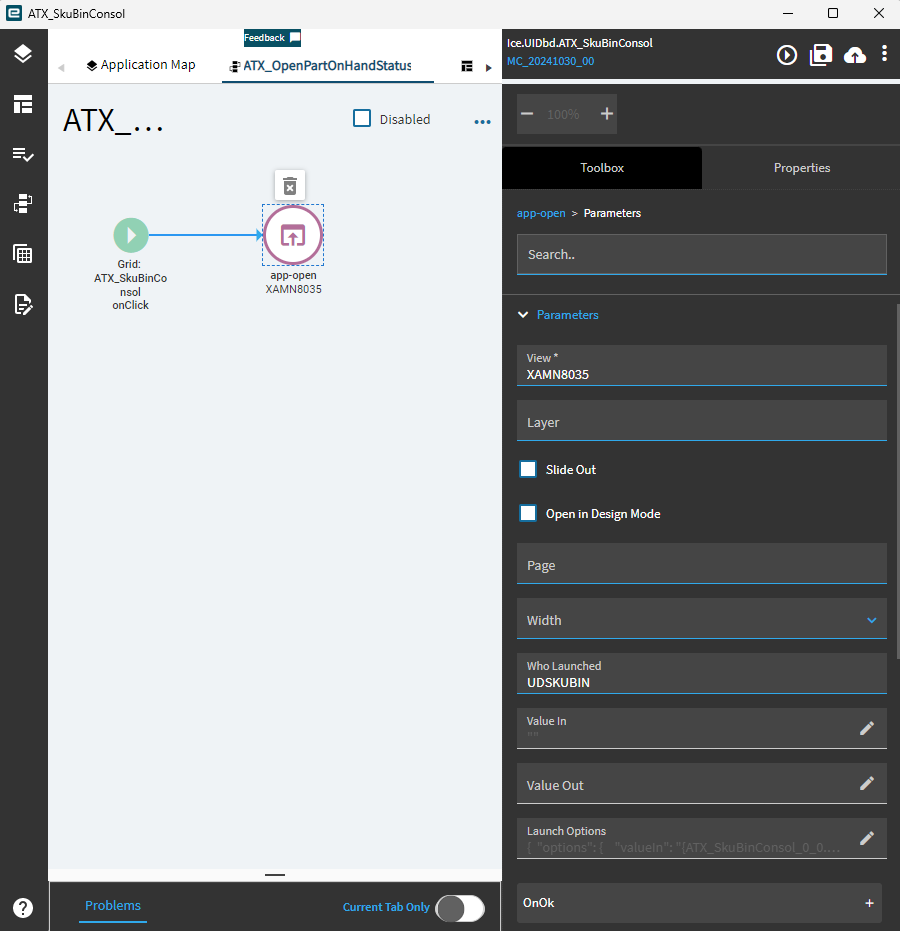Click the Who Launched field

[x=702, y=673]
